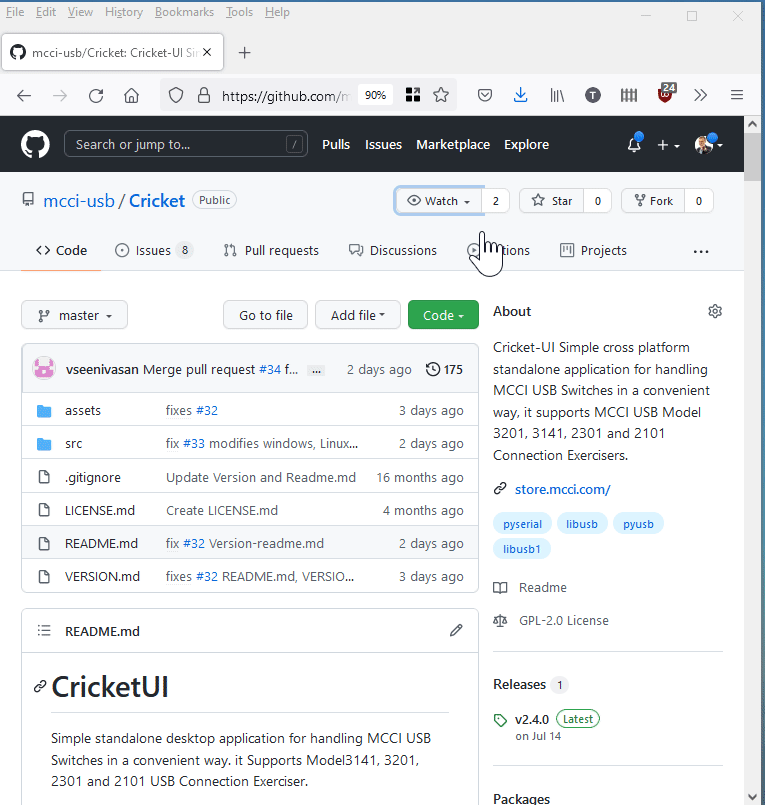Open store.mcci.com link
The width and height of the screenshot is (765, 805).
point(563,489)
